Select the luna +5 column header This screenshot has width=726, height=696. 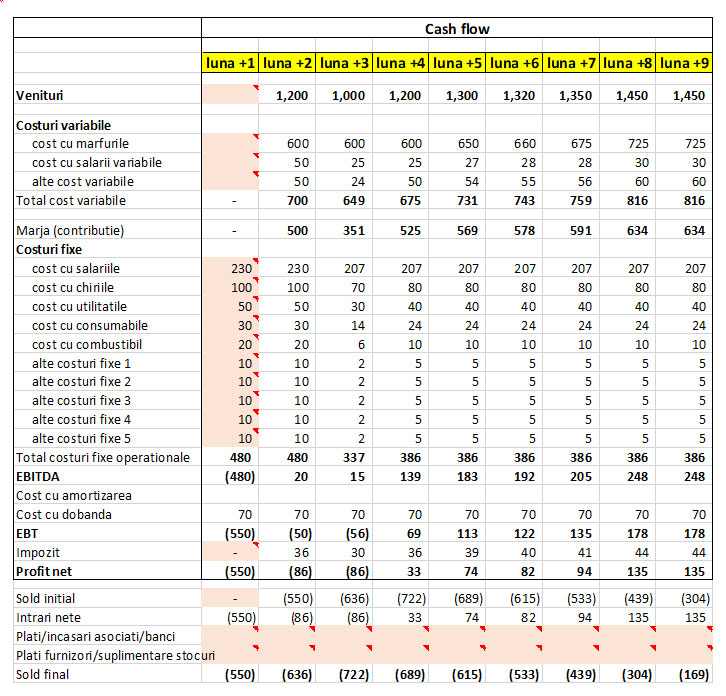[458, 63]
